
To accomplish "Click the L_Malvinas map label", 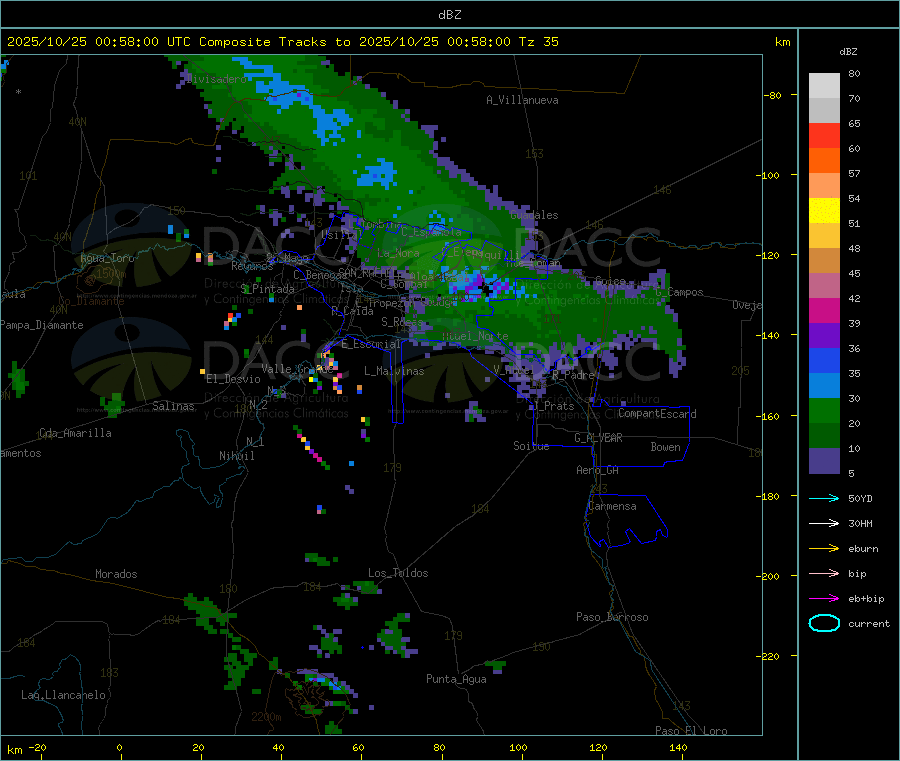I will (394, 371).
